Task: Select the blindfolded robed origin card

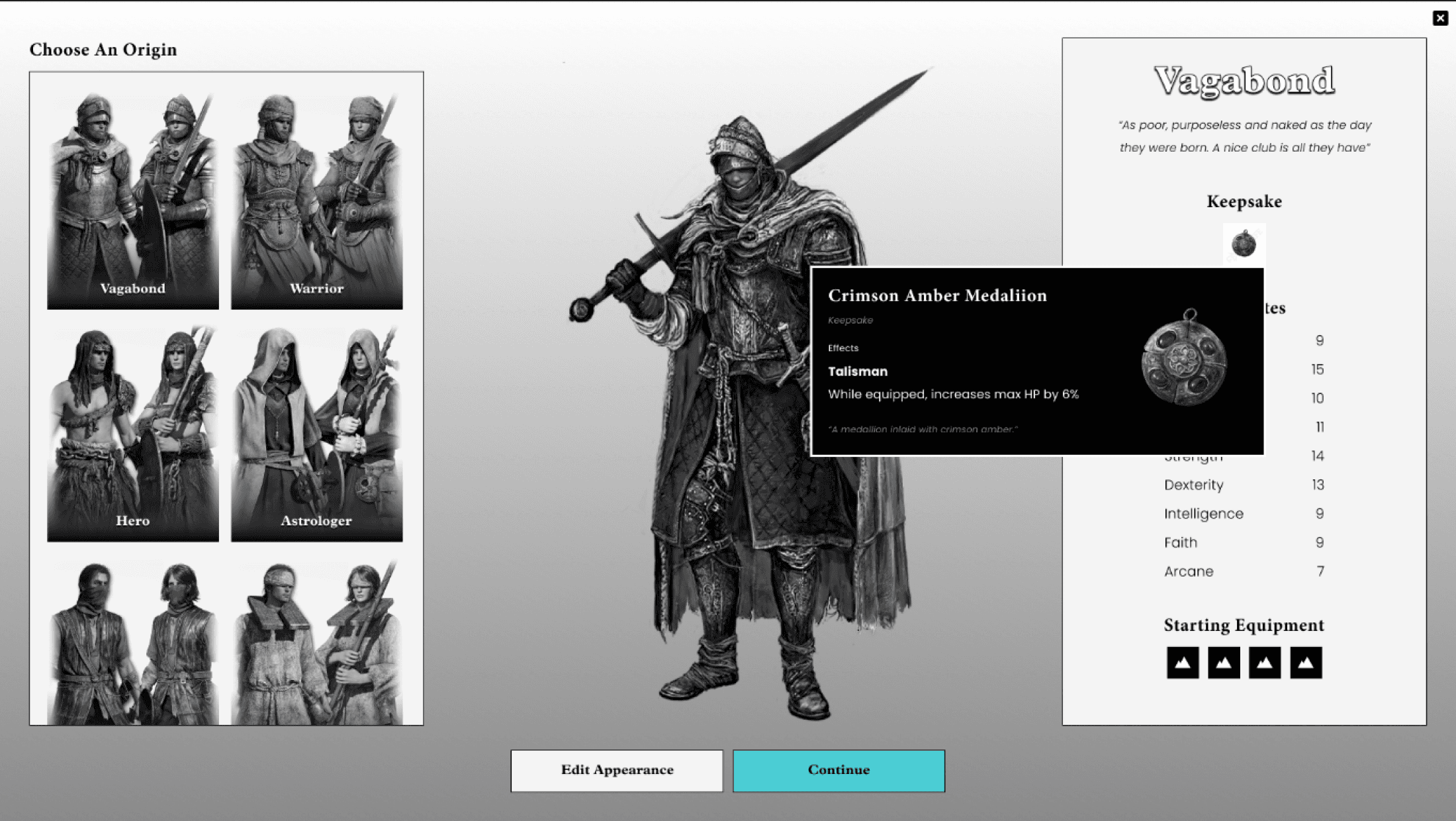Action: point(316,642)
